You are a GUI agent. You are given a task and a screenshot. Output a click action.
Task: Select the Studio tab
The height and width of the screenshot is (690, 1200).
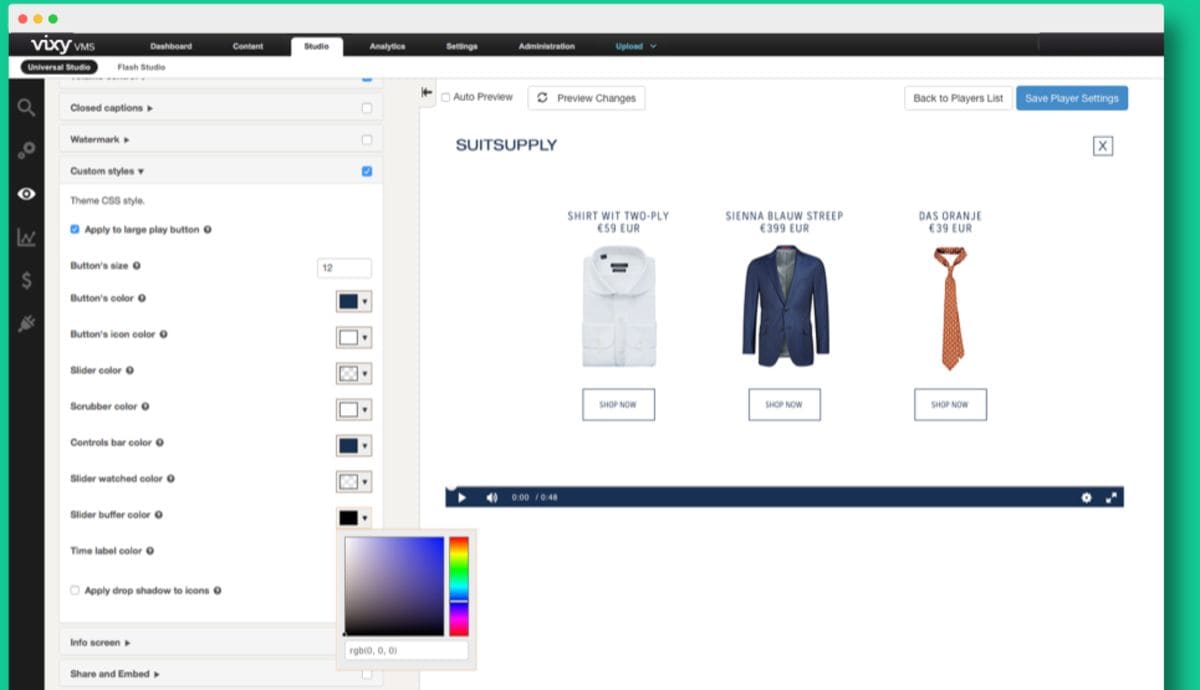click(x=316, y=46)
